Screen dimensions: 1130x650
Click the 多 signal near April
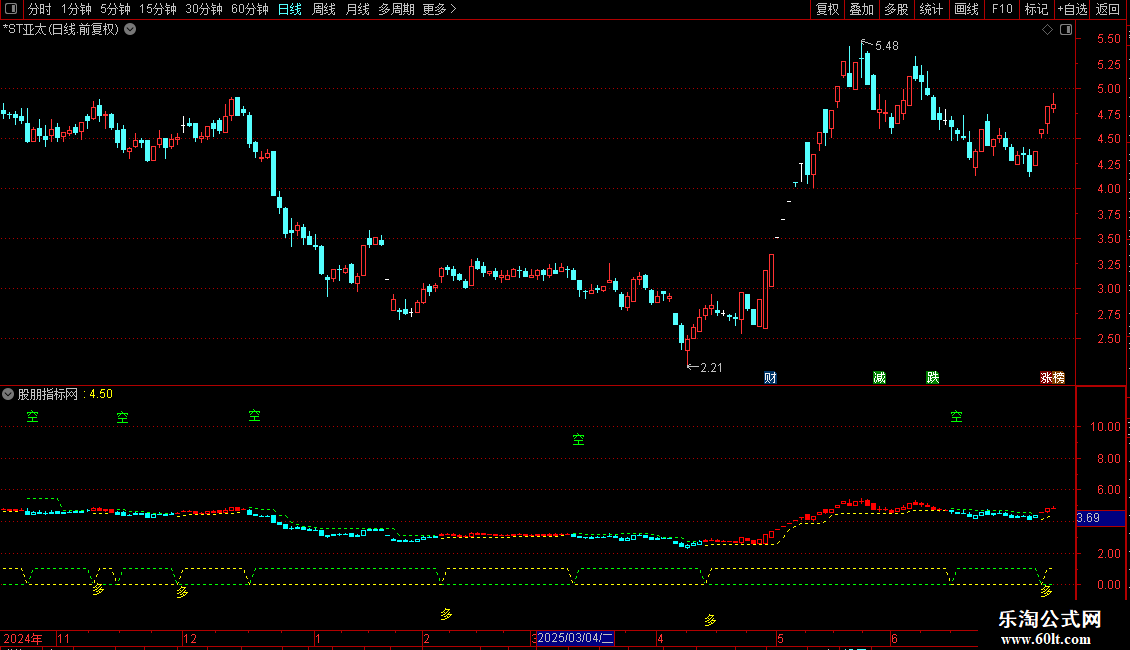pos(711,620)
